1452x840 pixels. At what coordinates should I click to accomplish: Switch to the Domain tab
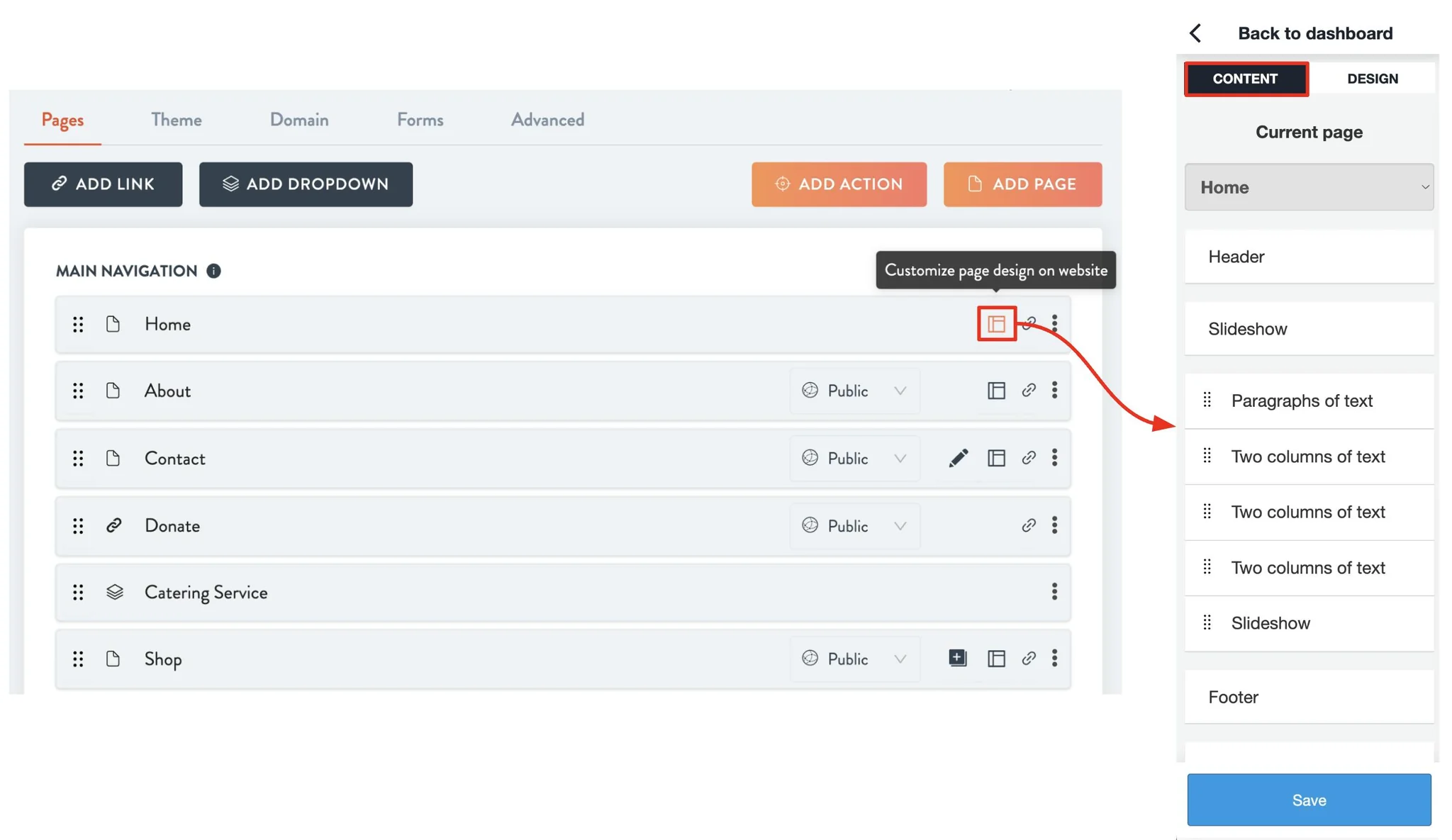point(299,120)
